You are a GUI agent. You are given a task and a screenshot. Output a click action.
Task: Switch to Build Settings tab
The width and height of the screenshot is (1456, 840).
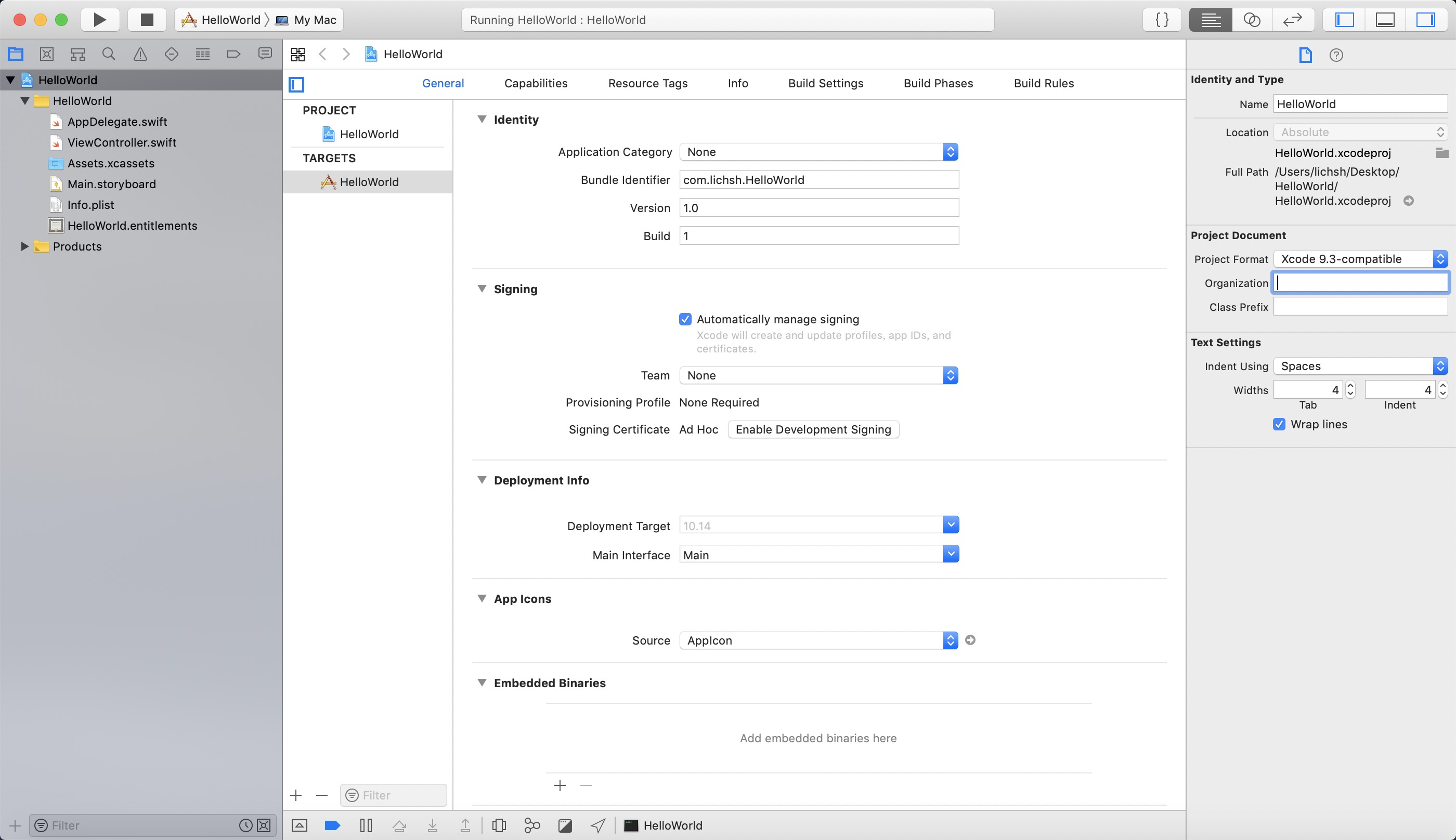[826, 84]
